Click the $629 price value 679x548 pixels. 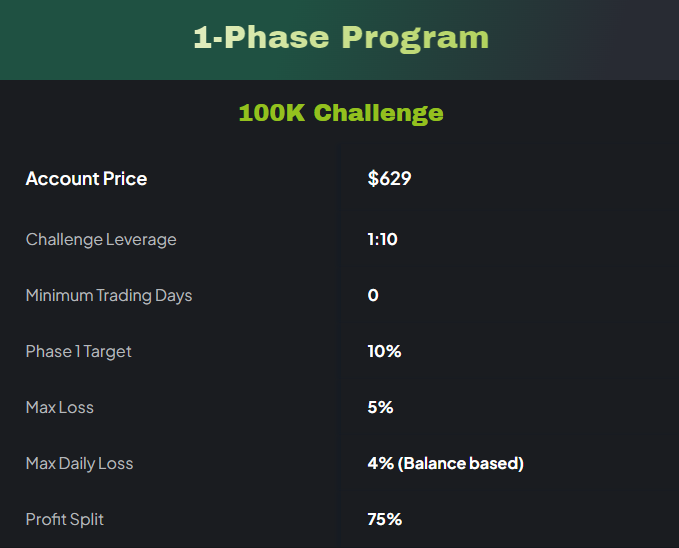pyautogui.click(x=389, y=179)
